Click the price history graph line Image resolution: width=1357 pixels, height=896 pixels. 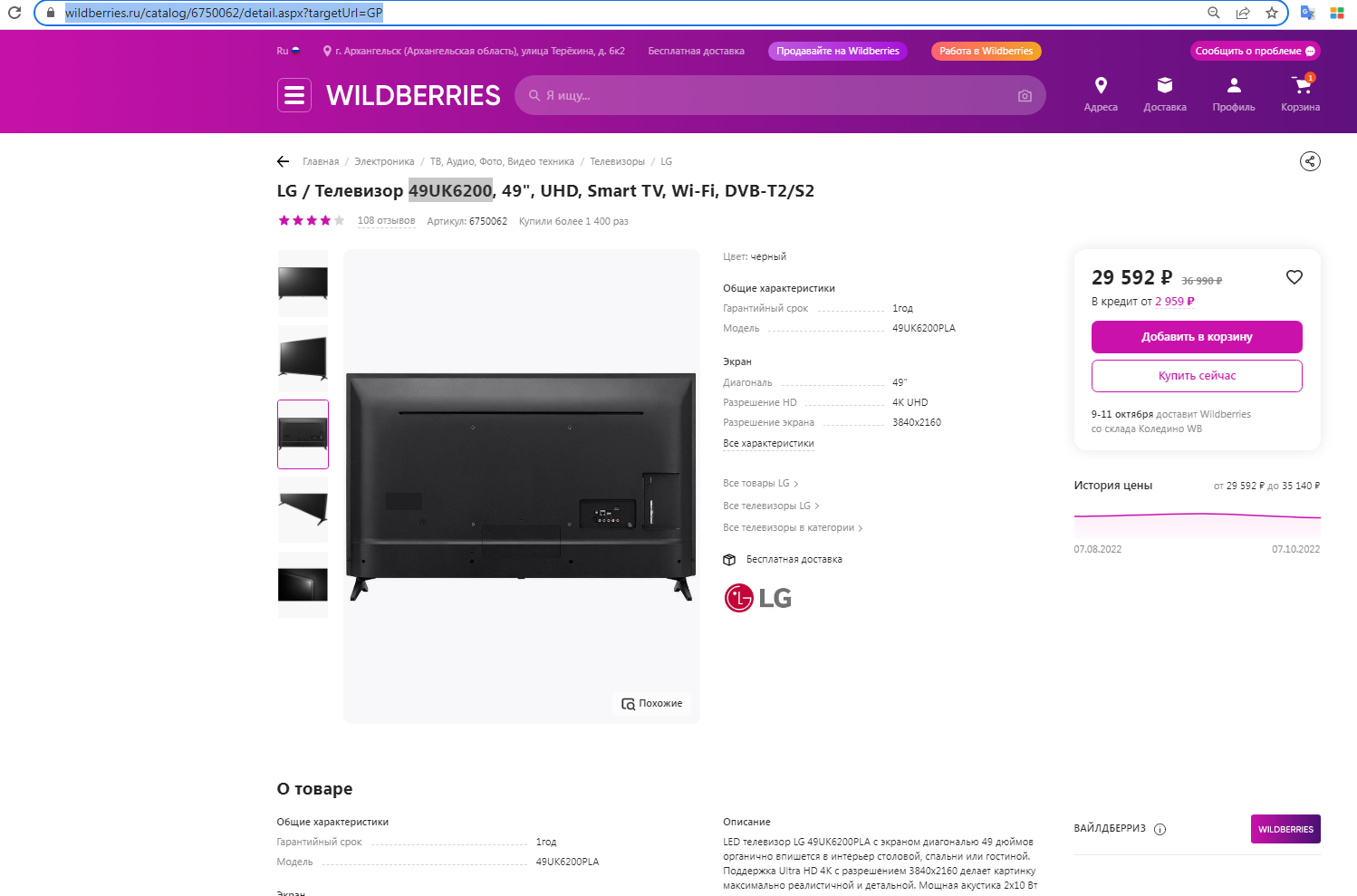[x=1197, y=516]
